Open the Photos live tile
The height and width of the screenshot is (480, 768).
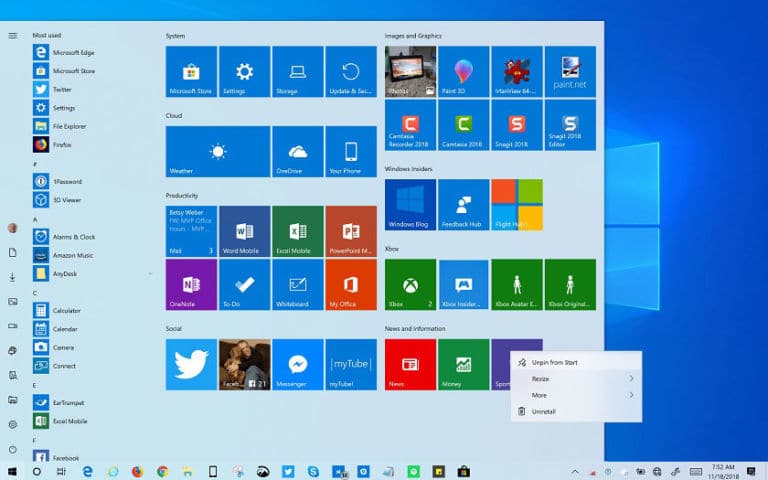[x=410, y=72]
